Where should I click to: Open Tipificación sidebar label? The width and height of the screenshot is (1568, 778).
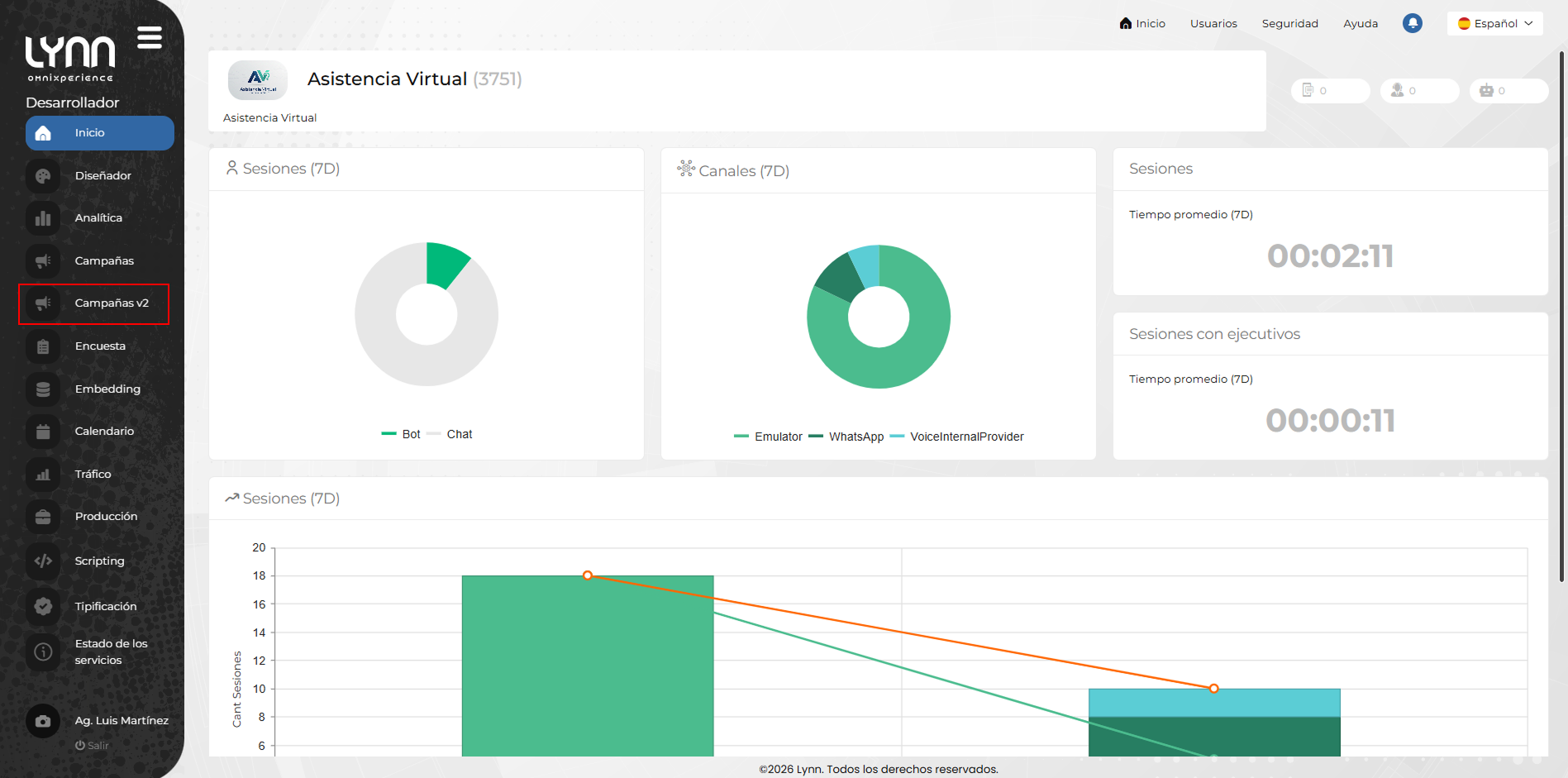click(x=106, y=607)
